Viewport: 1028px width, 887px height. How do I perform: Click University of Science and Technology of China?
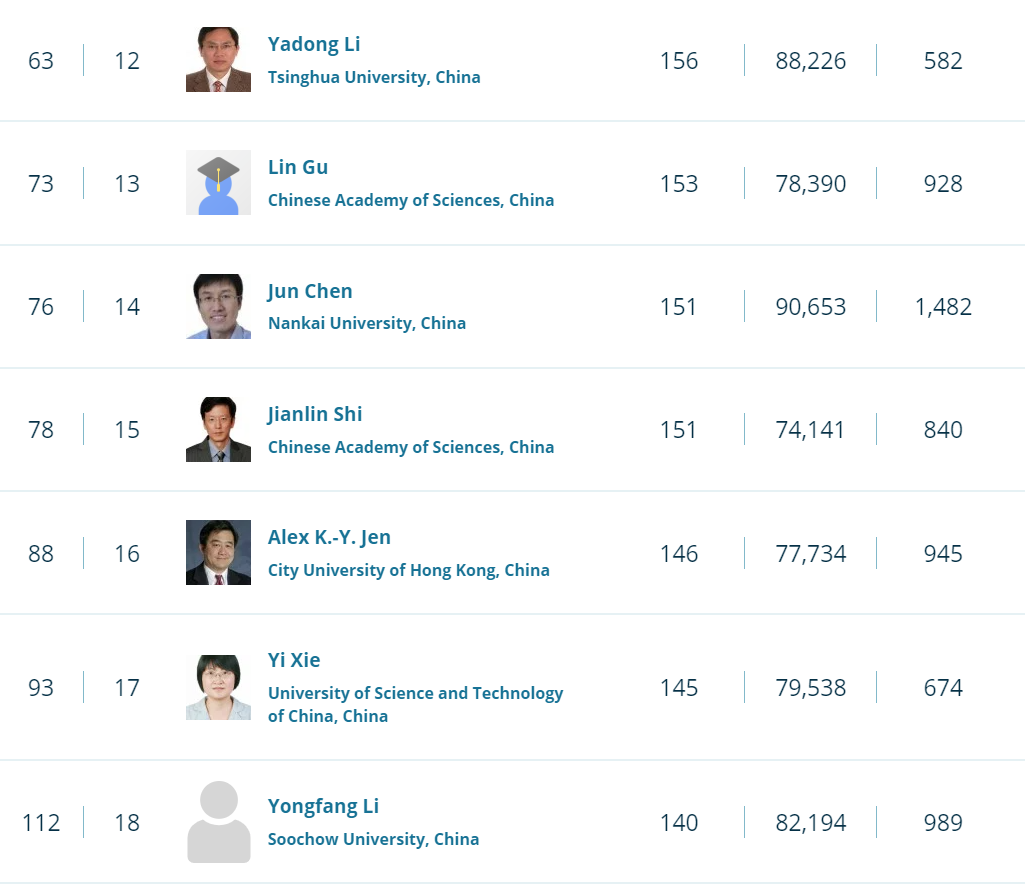tap(415, 693)
